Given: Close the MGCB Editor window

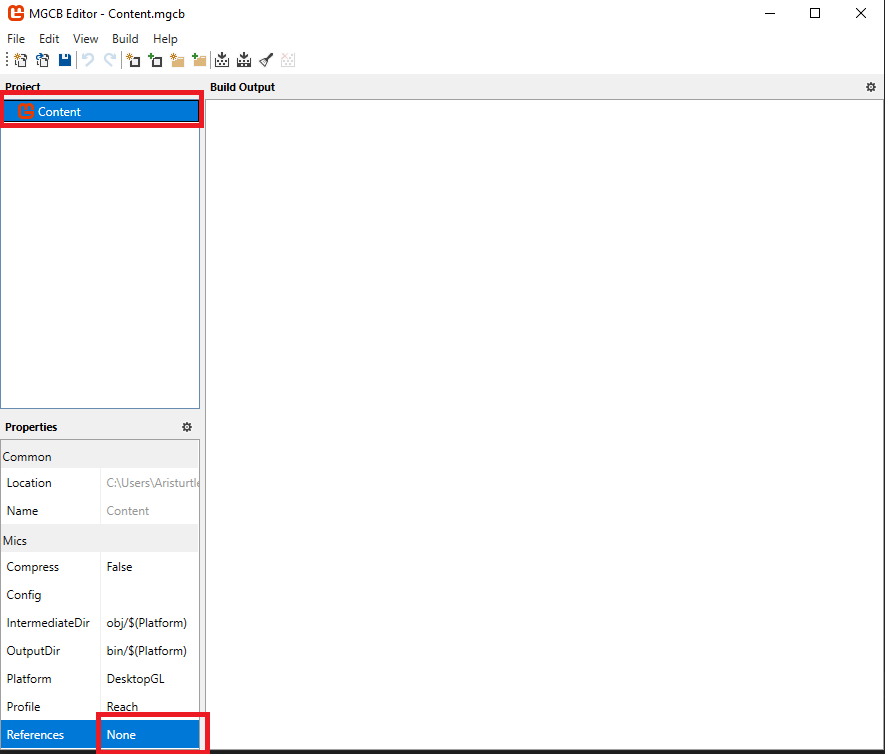Looking at the screenshot, I should pyautogui.click(x=861, y=13).
